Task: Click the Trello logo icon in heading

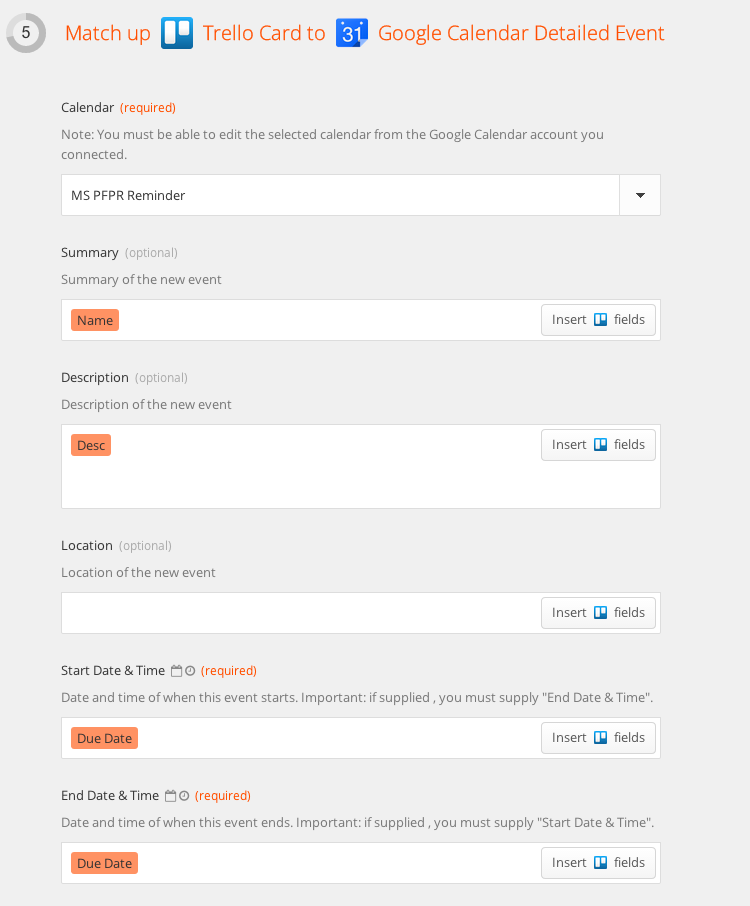Action: click(177, 33)
